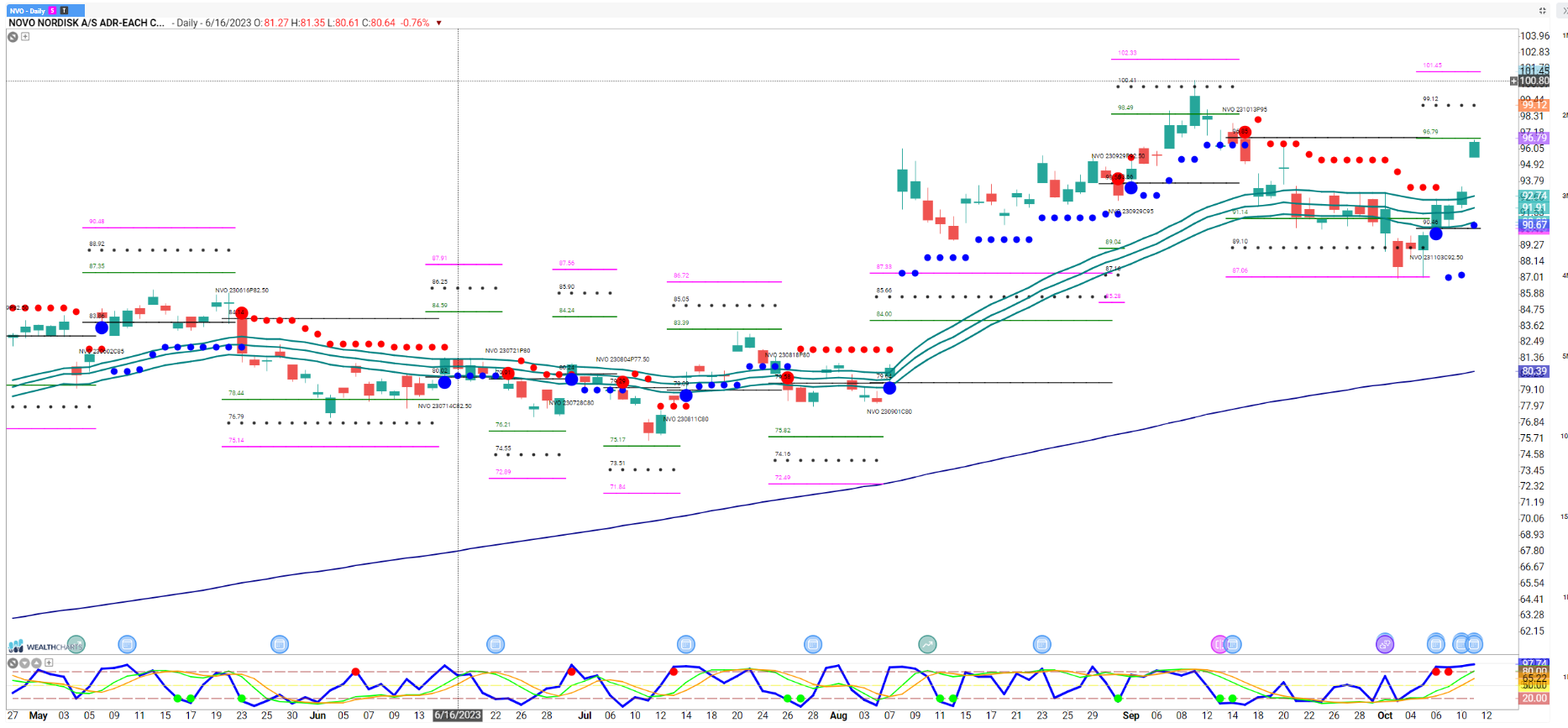Expand the price chart legend plus button
This screenshot has width=1568, height=728.
pos(25,37)
